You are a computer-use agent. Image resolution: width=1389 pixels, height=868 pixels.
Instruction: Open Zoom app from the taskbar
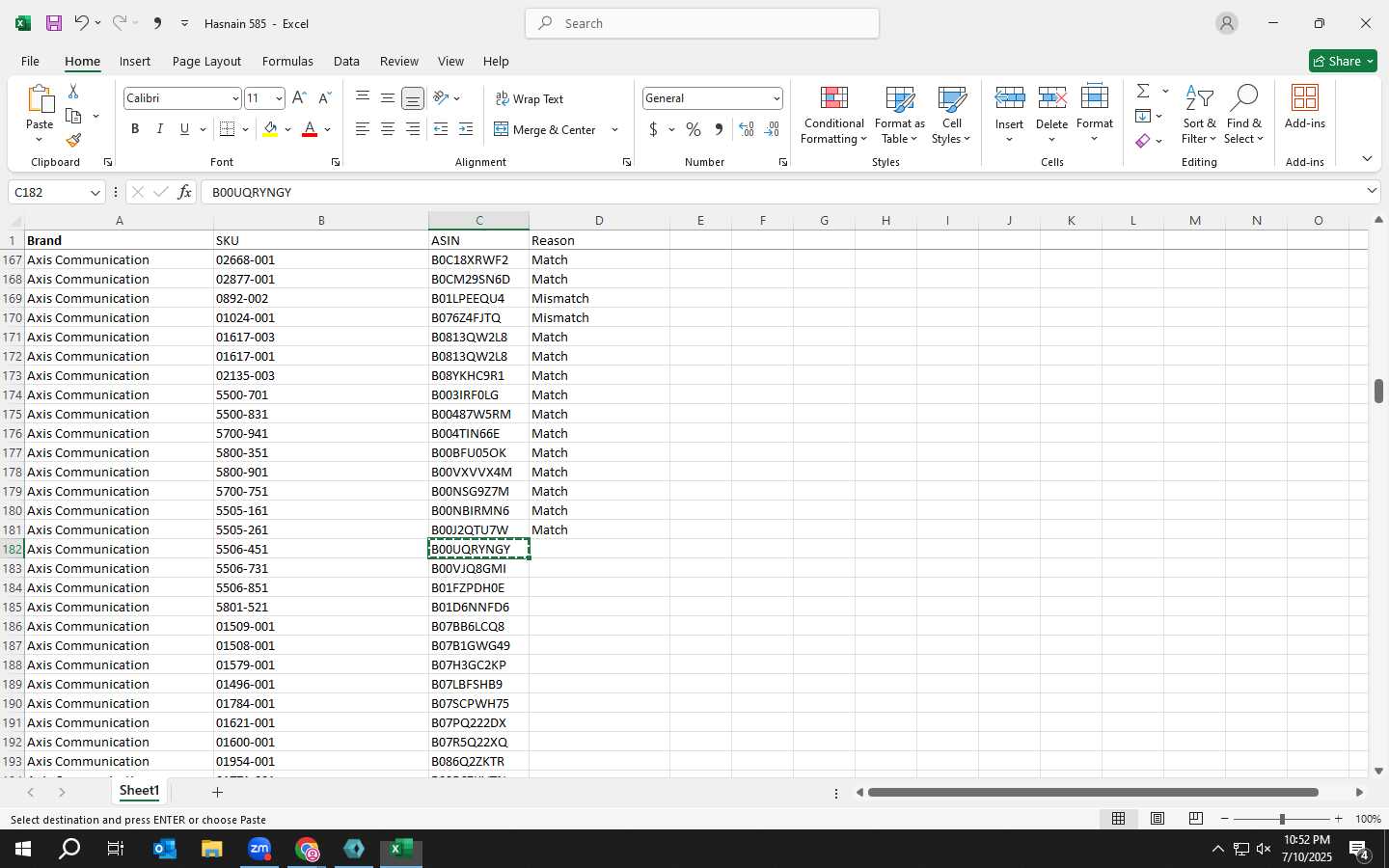pos(259,850)
